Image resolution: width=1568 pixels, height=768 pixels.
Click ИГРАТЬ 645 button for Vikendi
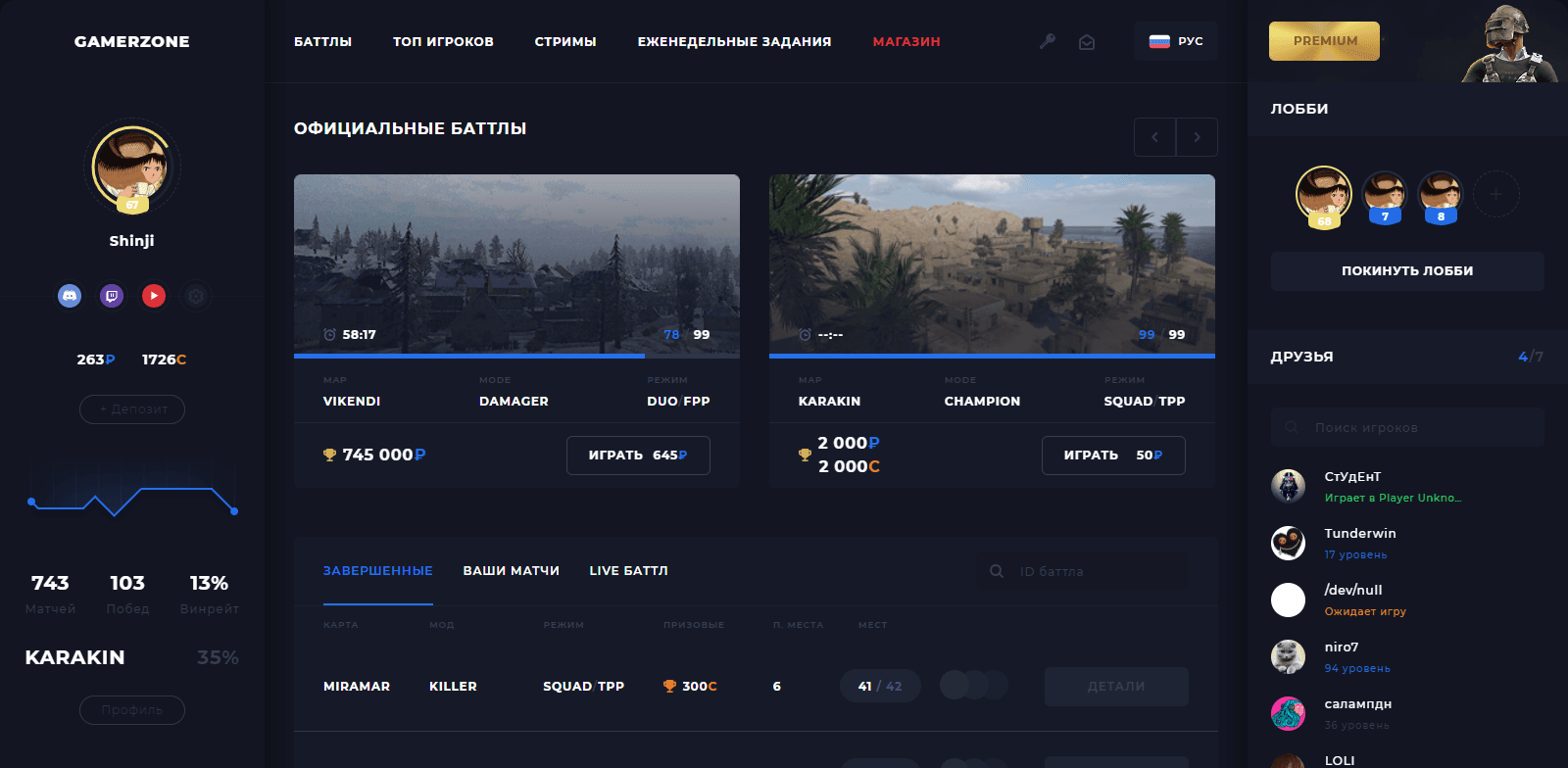[638, 456]
